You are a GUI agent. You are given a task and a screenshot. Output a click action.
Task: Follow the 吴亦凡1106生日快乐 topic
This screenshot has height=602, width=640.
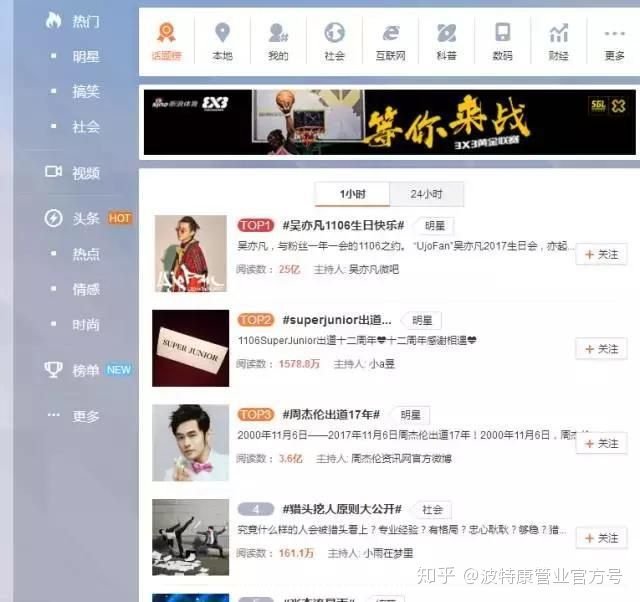pos(601,255)
